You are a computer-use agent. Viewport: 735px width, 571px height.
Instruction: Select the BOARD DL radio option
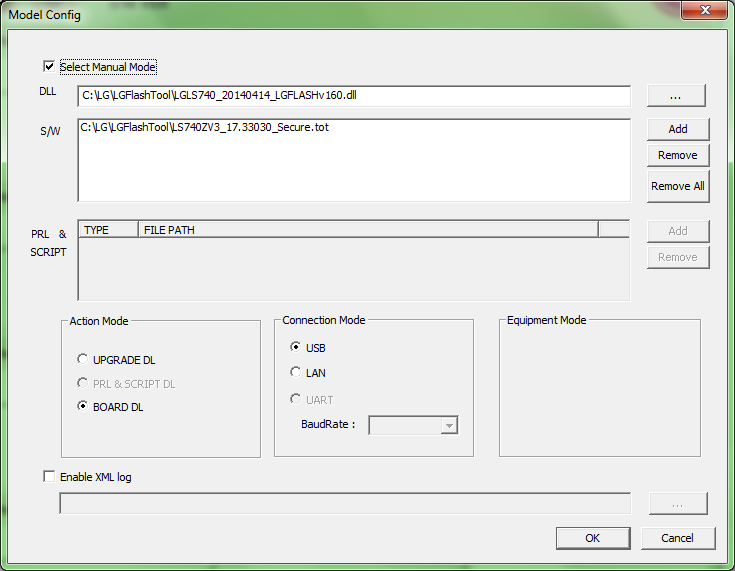point(83,407)
